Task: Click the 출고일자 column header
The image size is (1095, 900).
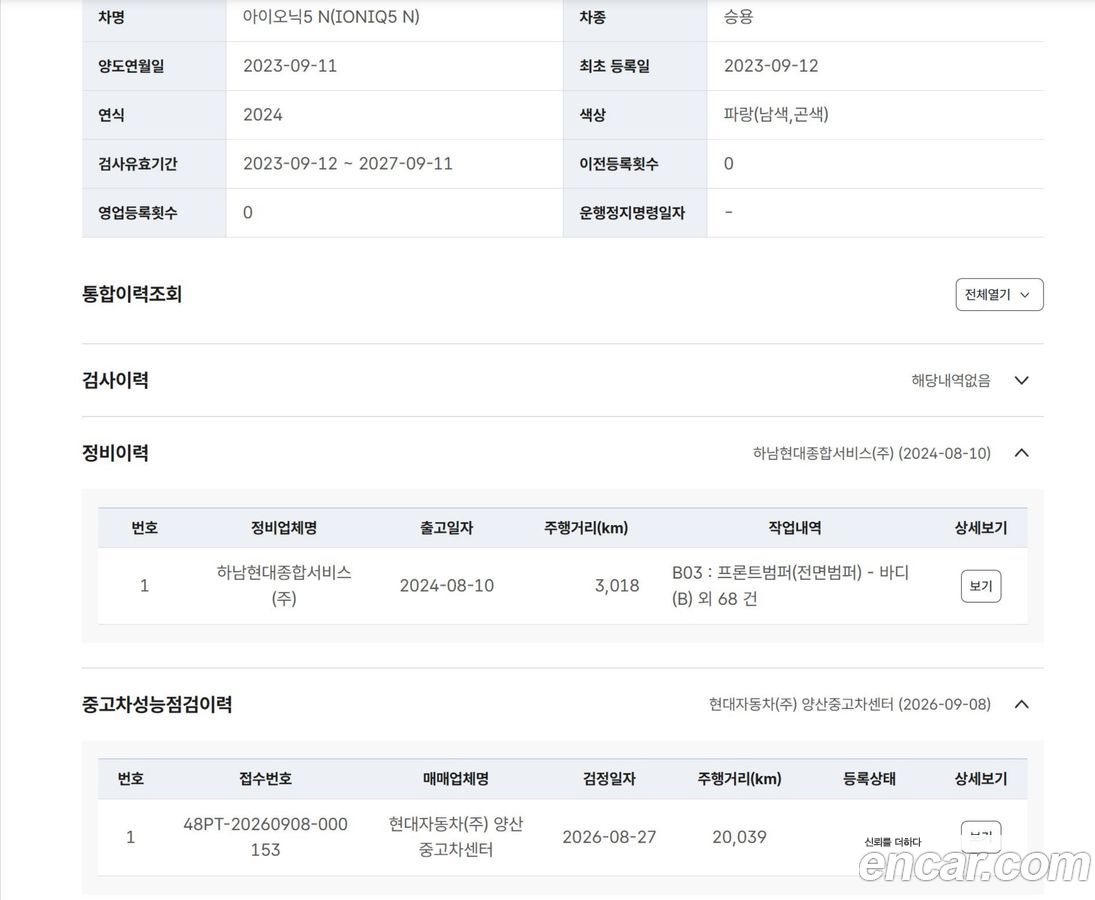Action: click(446, 528)
